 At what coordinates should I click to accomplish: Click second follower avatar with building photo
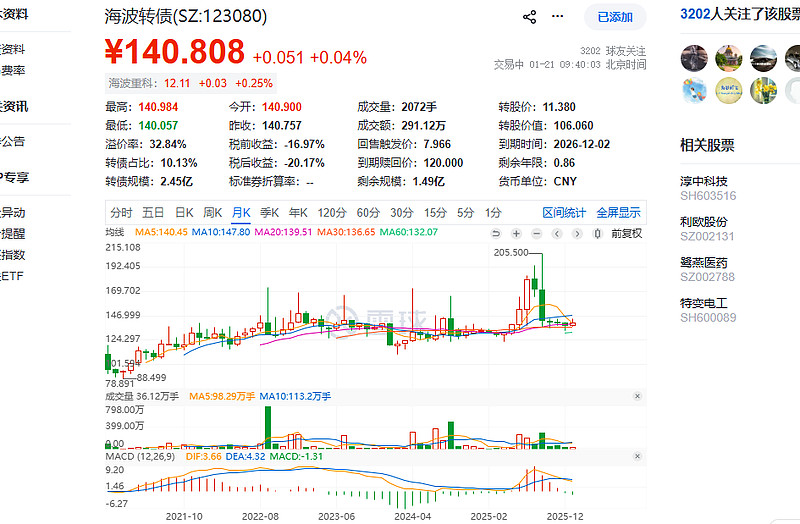[729, 58]
